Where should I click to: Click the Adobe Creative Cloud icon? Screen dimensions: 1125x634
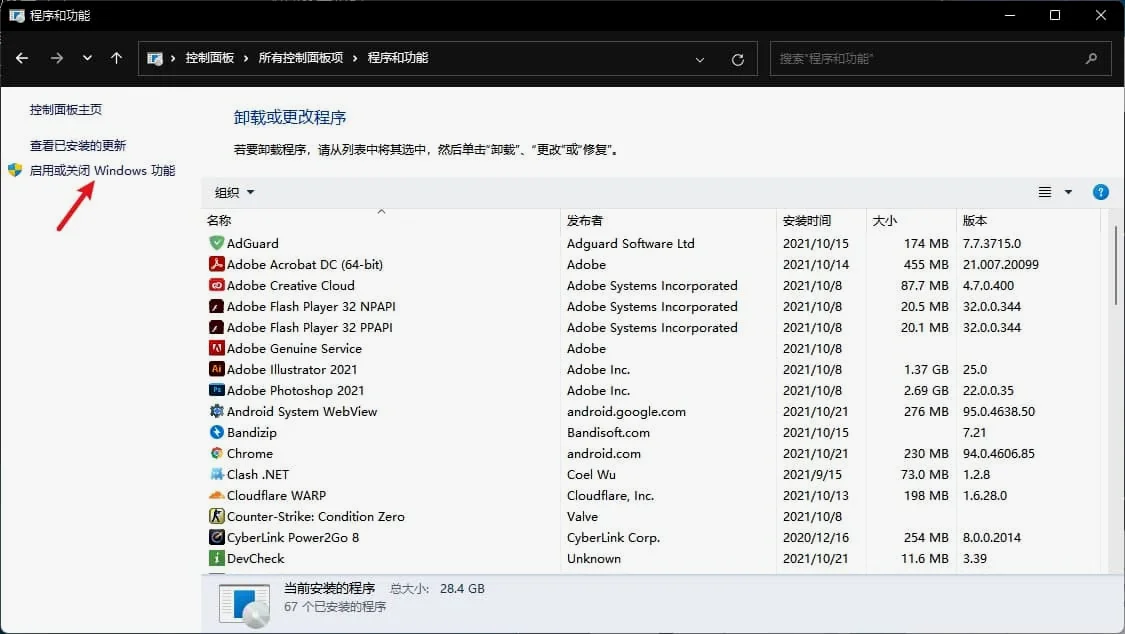click(x=216, y=285)
